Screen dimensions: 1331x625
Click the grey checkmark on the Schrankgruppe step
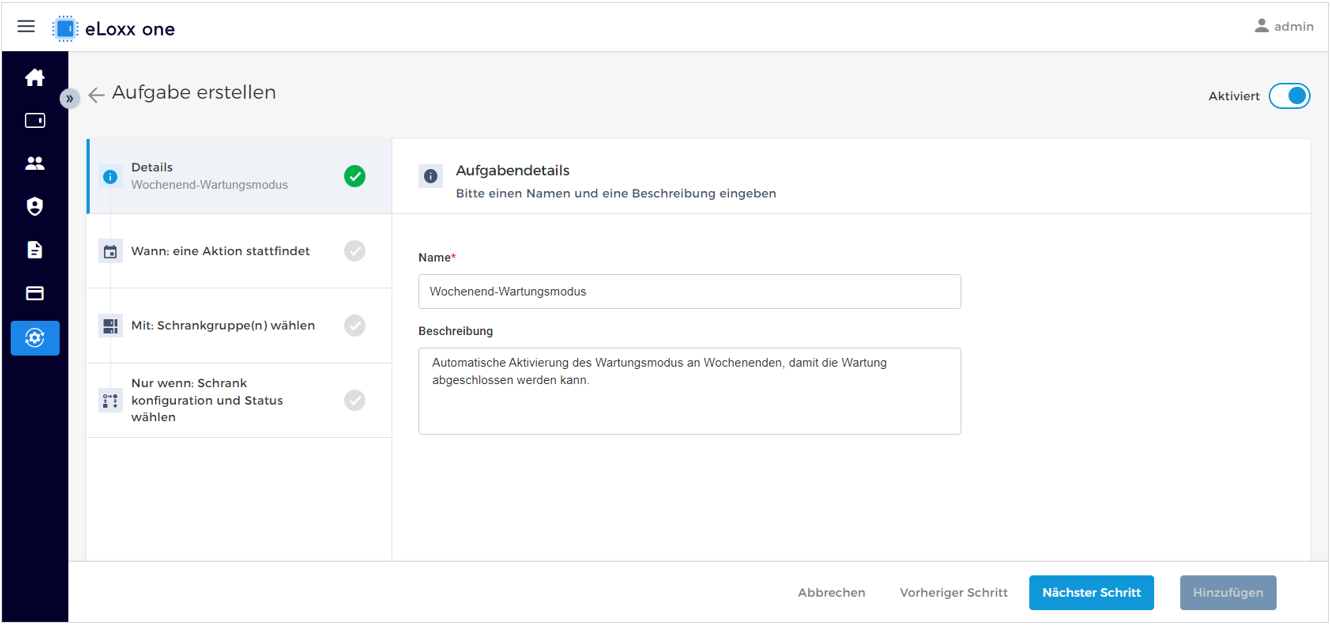point(355,326)
